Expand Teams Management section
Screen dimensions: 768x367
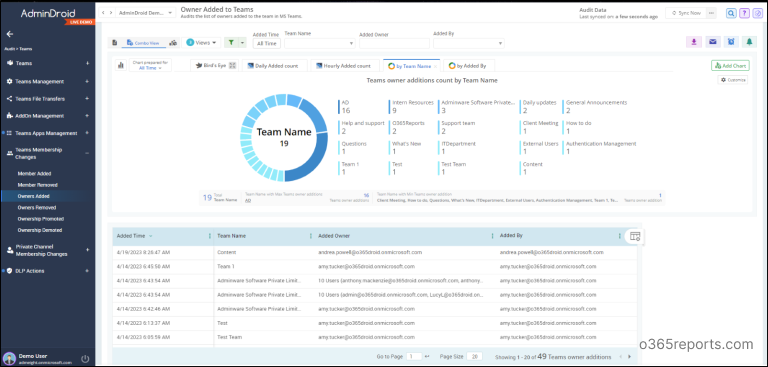click(87, 81)
